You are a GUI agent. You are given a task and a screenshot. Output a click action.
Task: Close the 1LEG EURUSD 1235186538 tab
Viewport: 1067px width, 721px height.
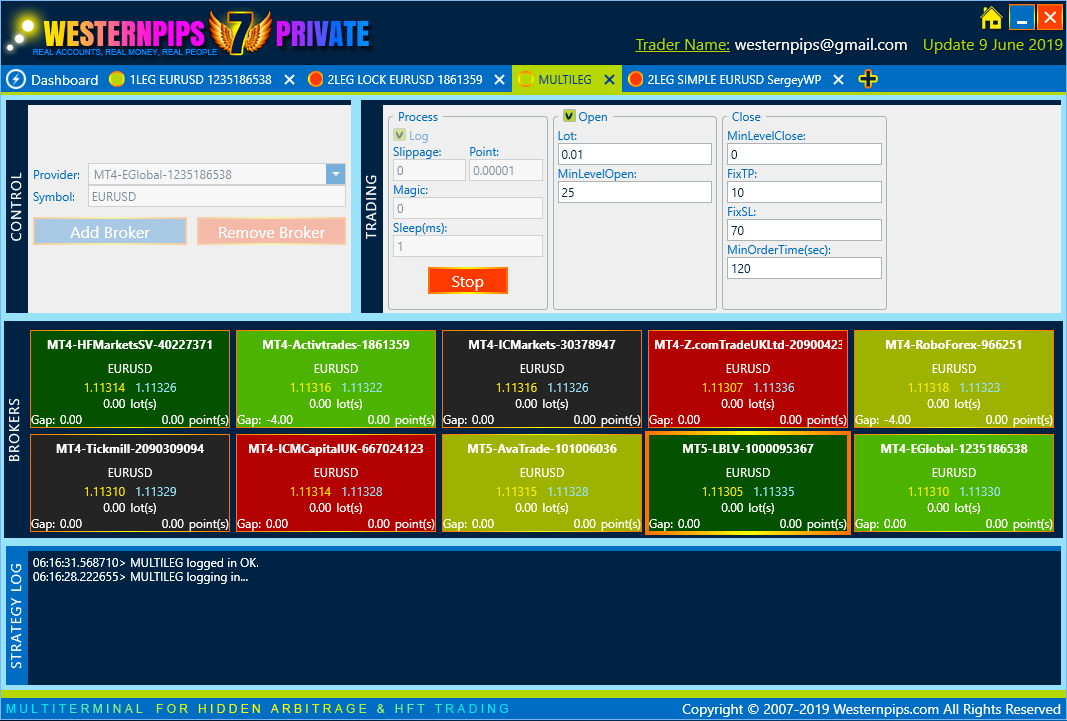[x=289, y=80]
